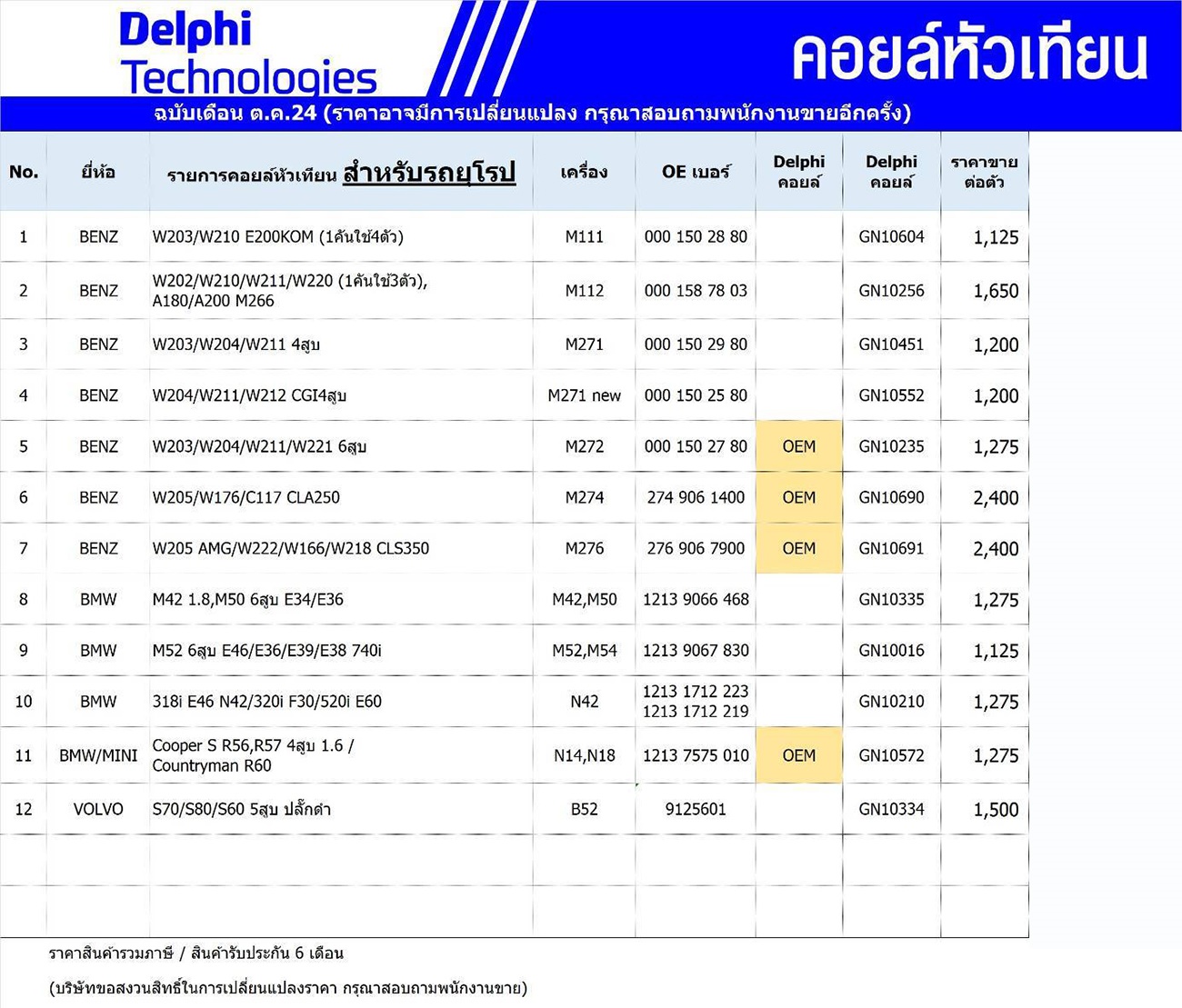This screenshot has width=1182, height=1008.
Task: Select part number GN10016
Action: 891,650
